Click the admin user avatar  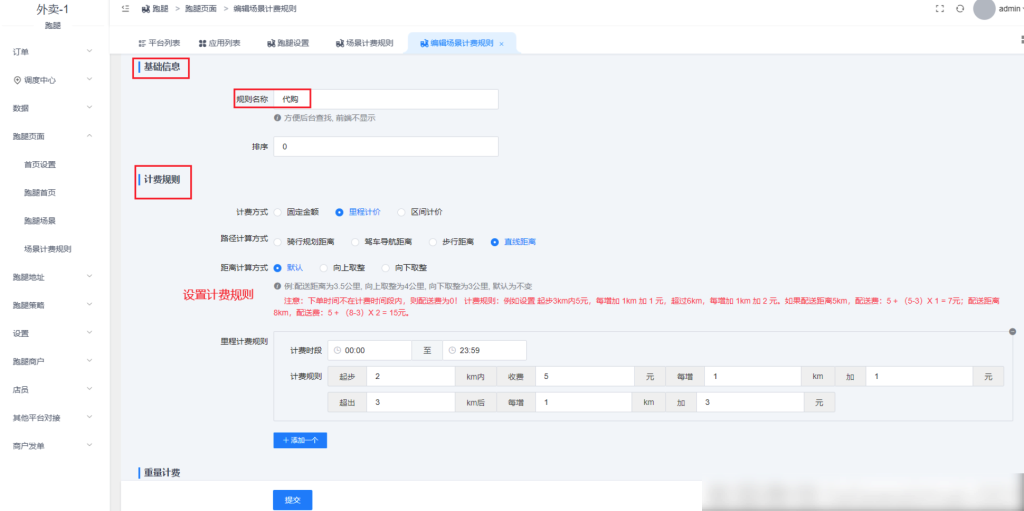coord(984,9)
